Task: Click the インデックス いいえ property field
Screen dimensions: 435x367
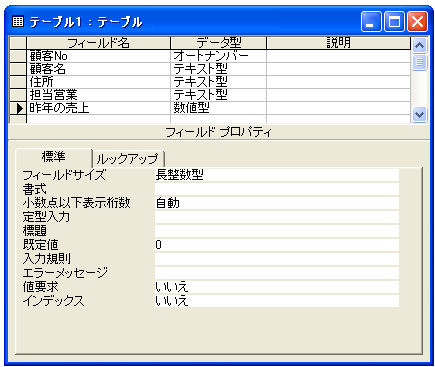Action: click(x=277, y=301)
